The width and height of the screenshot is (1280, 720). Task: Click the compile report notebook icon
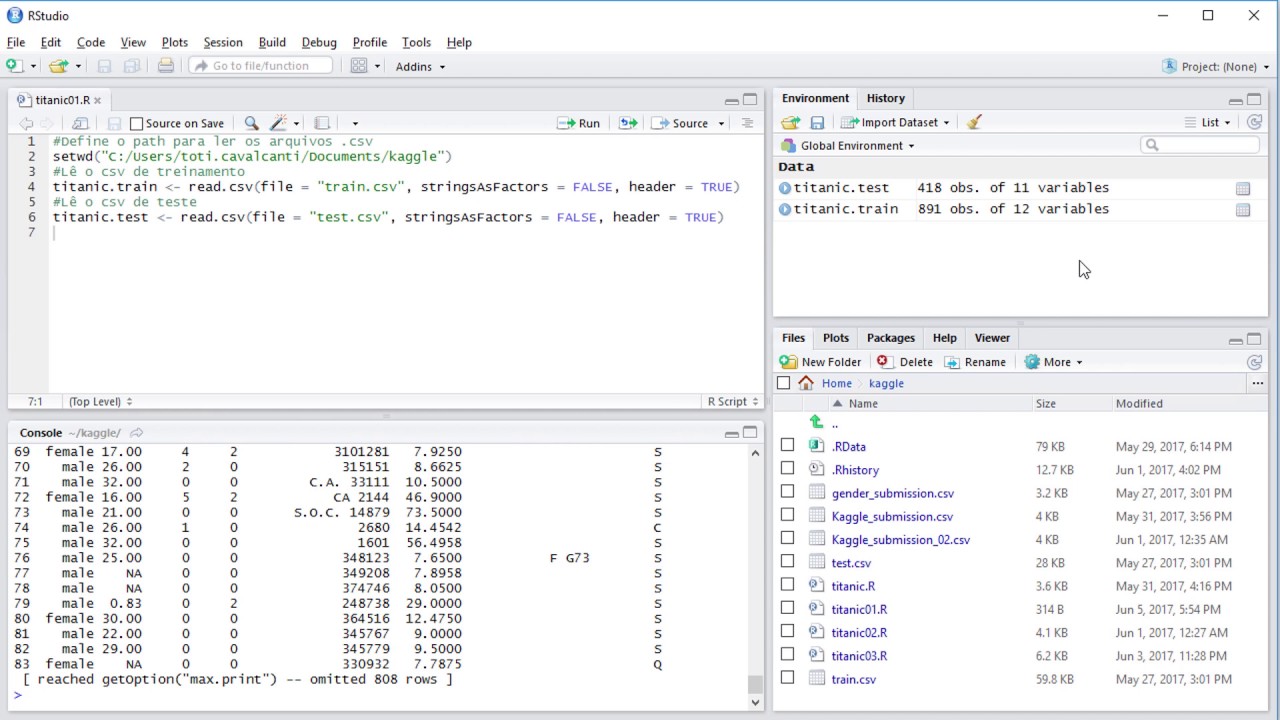[x=322, y=123]
